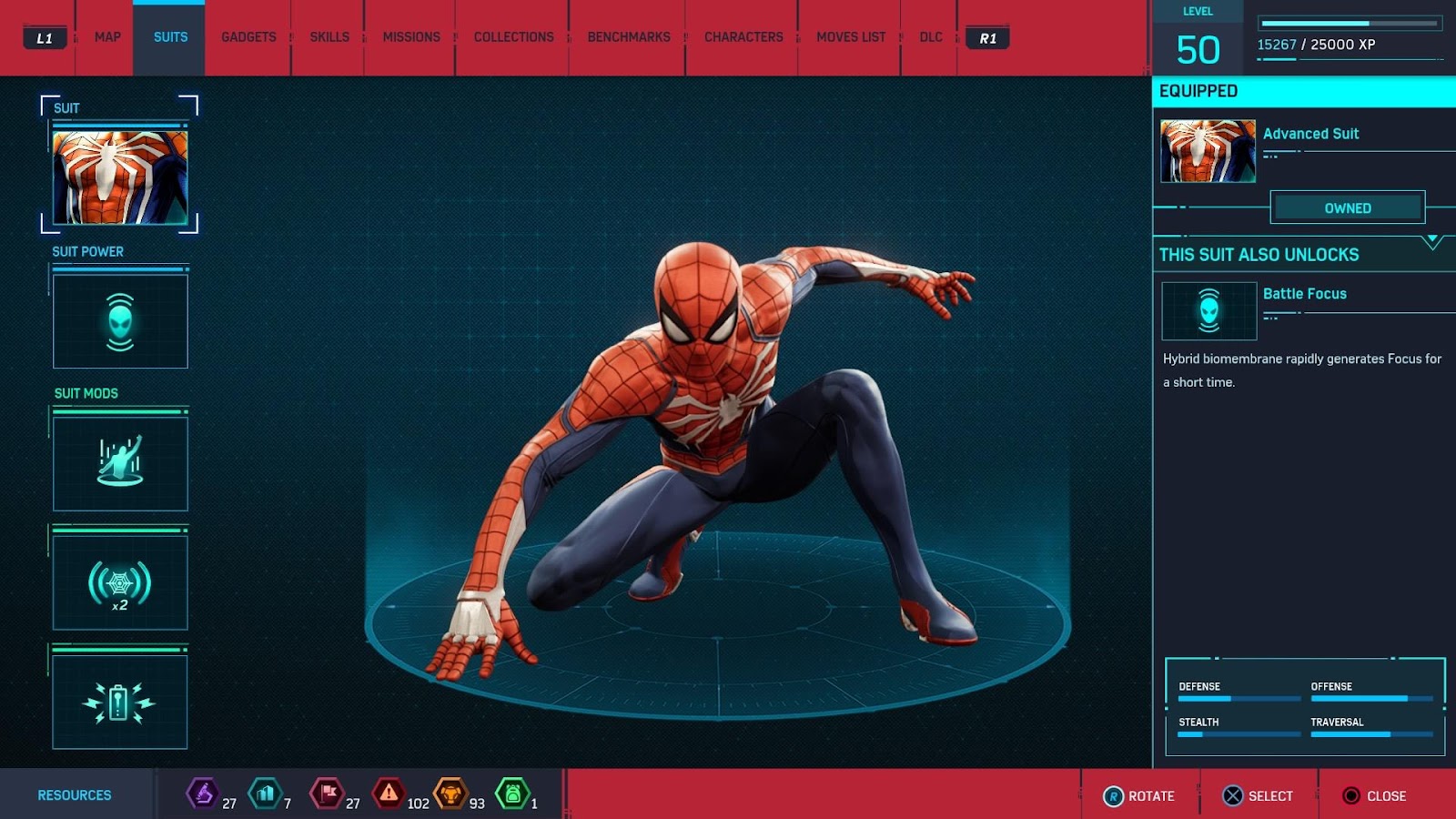Click the OFFENSE stat bar
Image resolution: width=1456 pixels, height=819 pixels.
pyautogui.click(x=1371, y=699)
